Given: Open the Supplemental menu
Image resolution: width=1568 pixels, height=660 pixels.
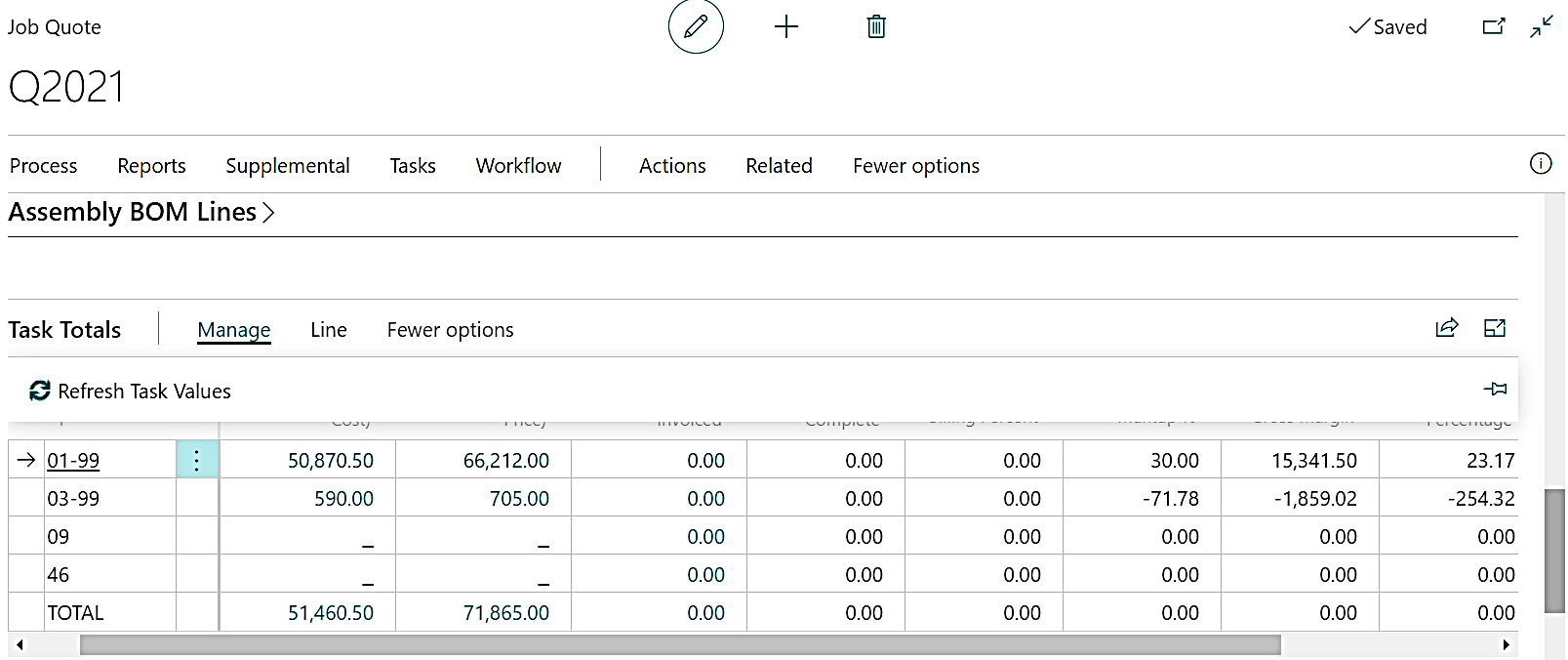Looking at the screenshot, I should pyautogui.click(x=287, y=166).
